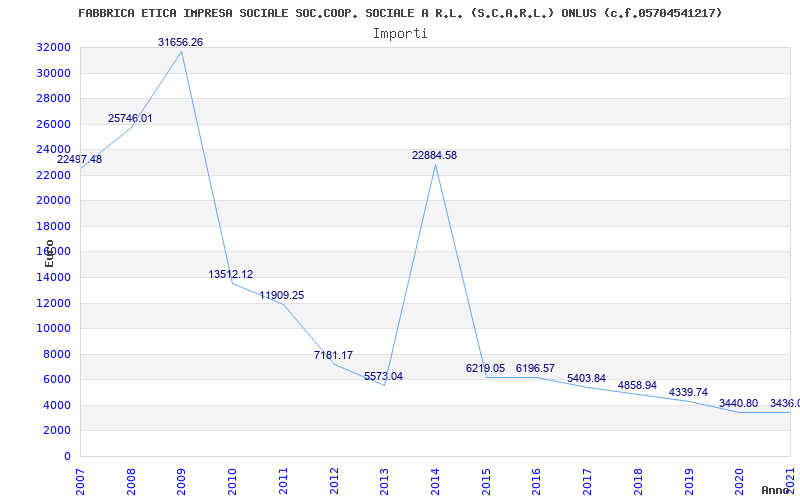Click the Euro axis label
This screenshot has height=500, width=800.
tap(49, 253)
